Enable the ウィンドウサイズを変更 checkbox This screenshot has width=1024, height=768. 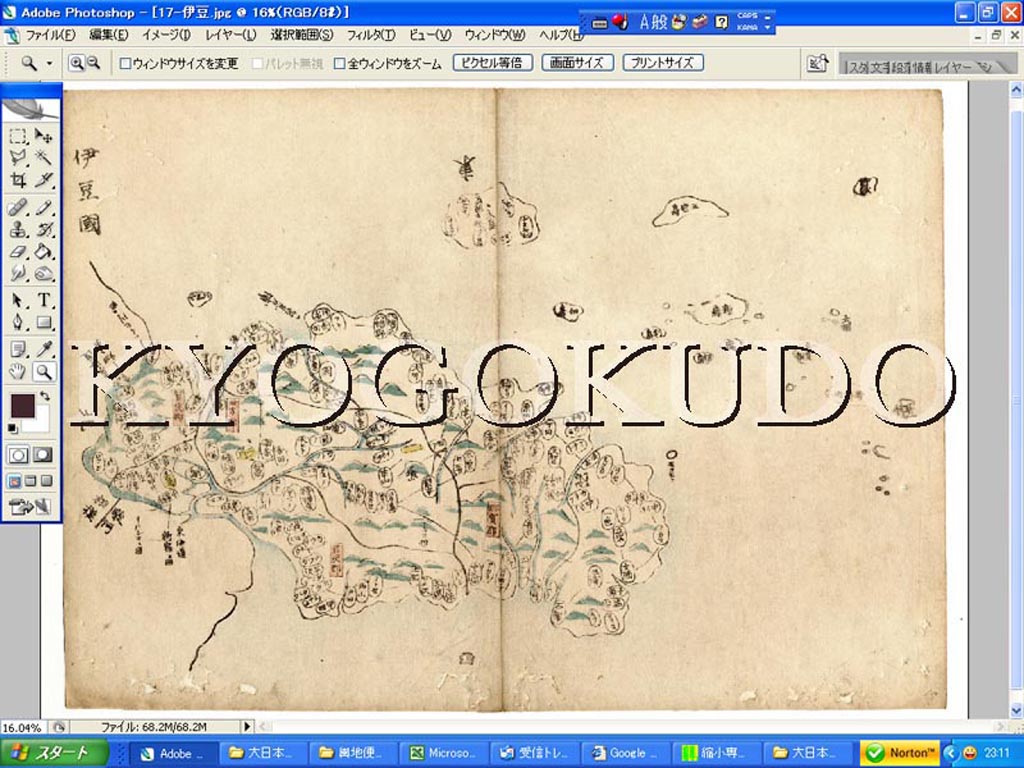[x=125, y=64]
